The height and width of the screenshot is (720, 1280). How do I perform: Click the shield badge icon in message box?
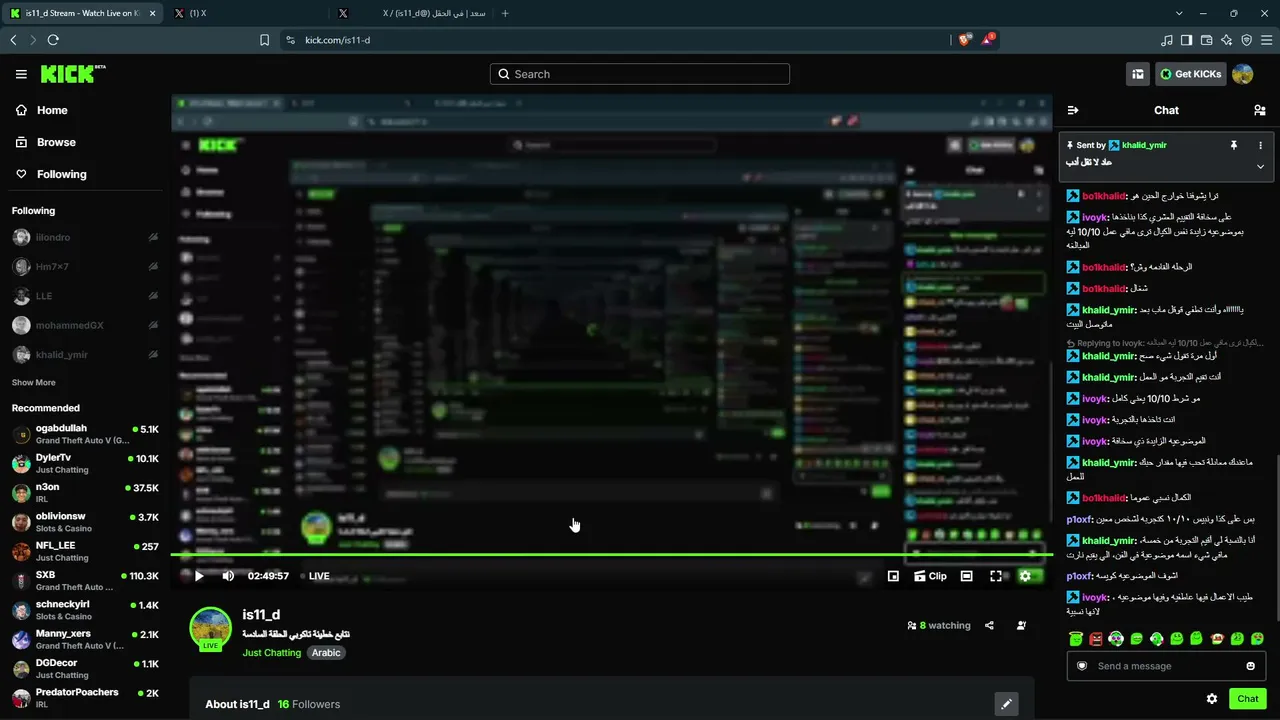coord(1082,666)
